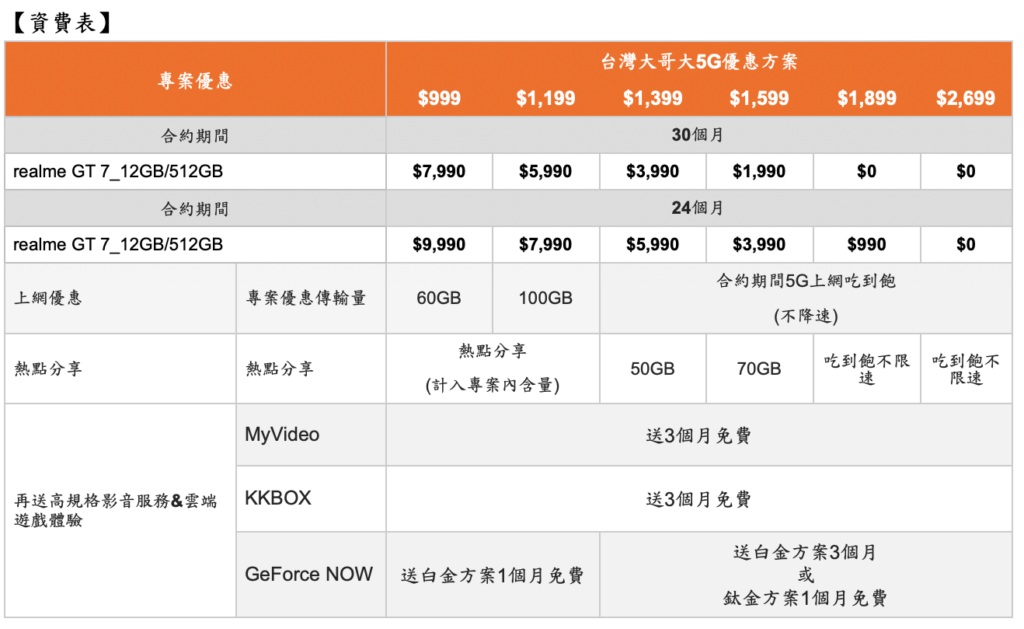
Task: Click the KKBOX service row label
Action: pos(278,498)
